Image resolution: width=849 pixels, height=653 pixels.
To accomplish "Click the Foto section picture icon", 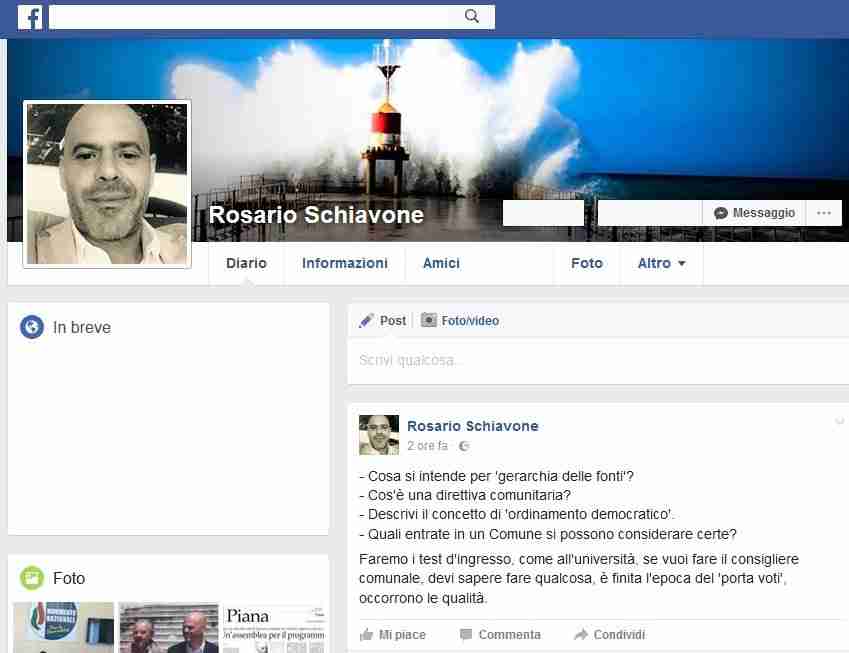I will [32, 578].
